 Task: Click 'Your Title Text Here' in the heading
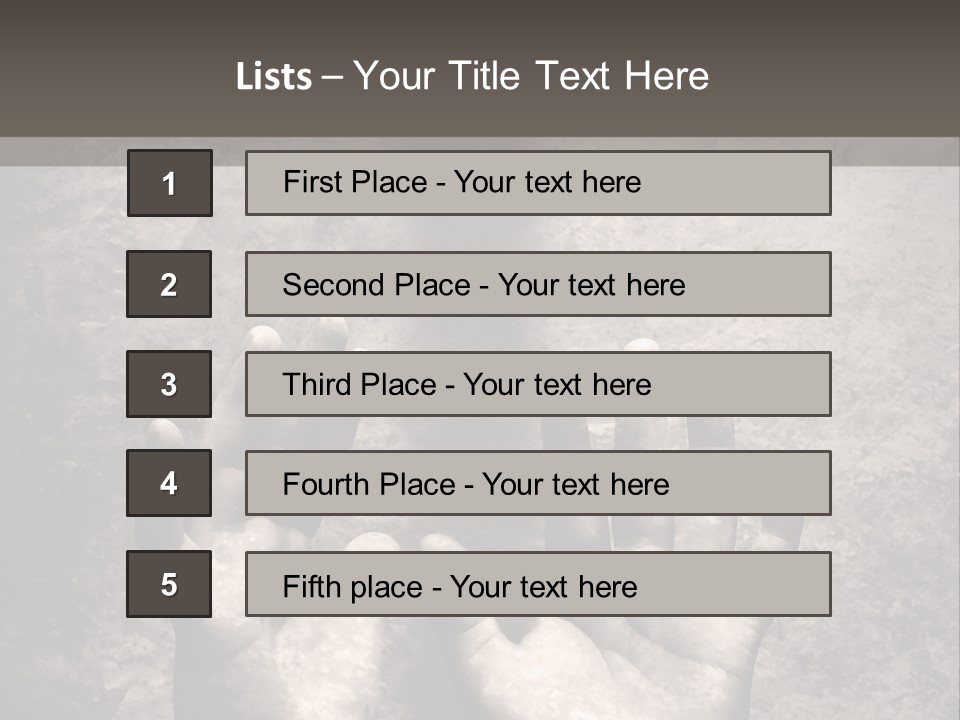click(531, 77)
